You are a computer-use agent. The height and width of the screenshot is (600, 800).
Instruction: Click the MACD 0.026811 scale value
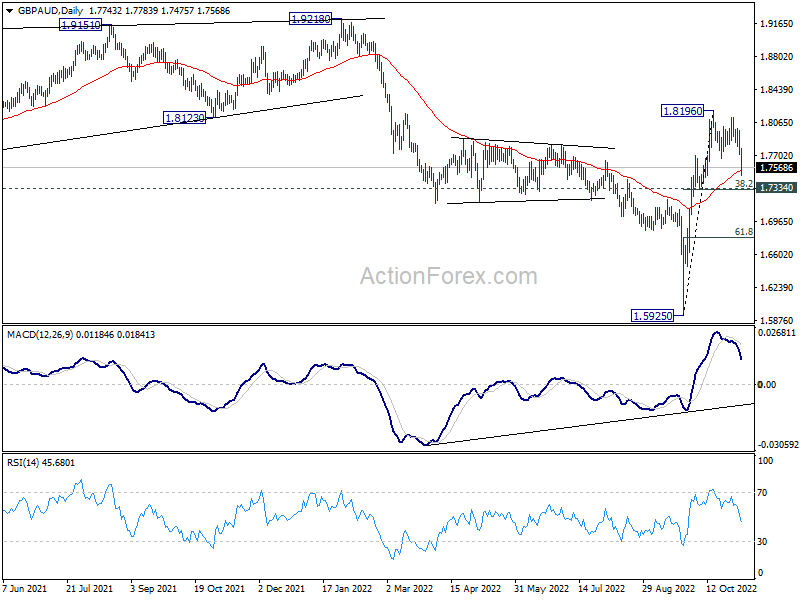[777, 333]
